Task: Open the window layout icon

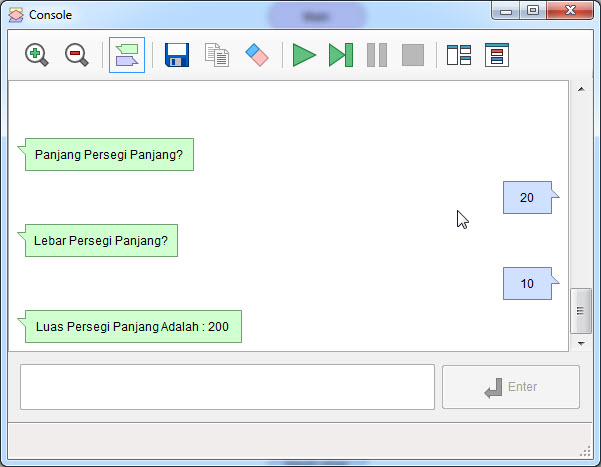Action: [459, 55]
